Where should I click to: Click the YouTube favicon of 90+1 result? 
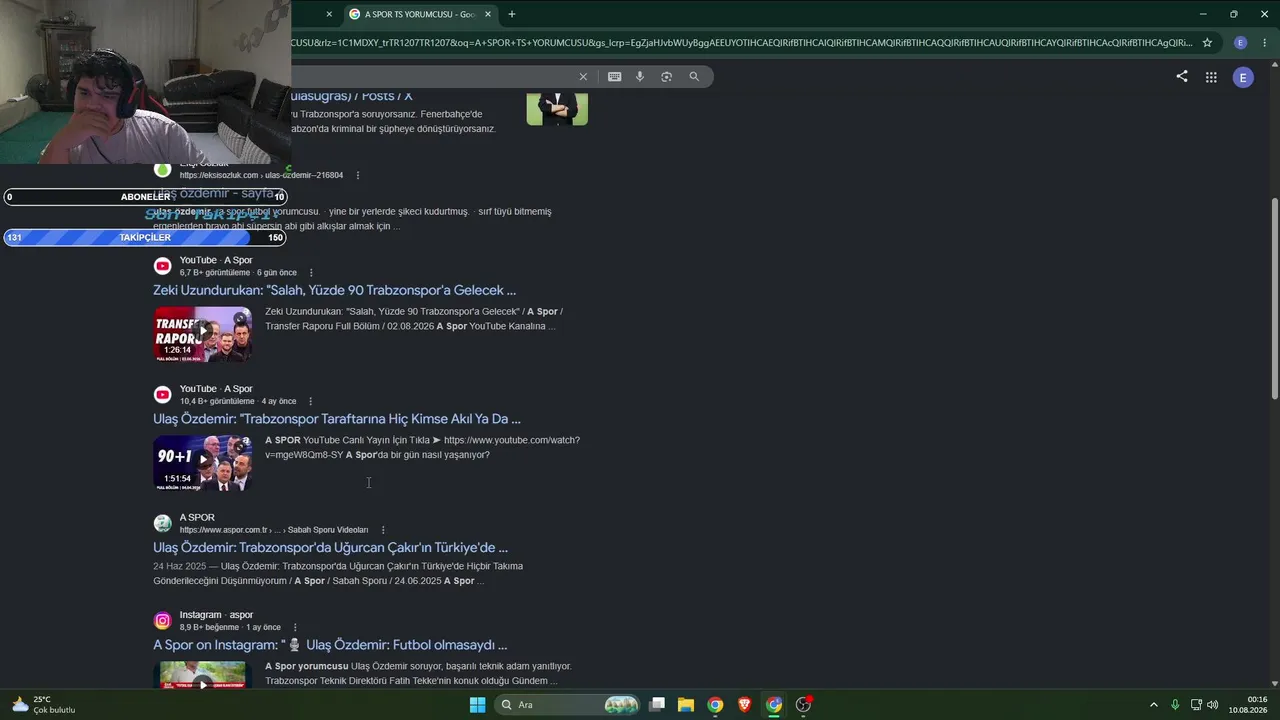point(162,395)
